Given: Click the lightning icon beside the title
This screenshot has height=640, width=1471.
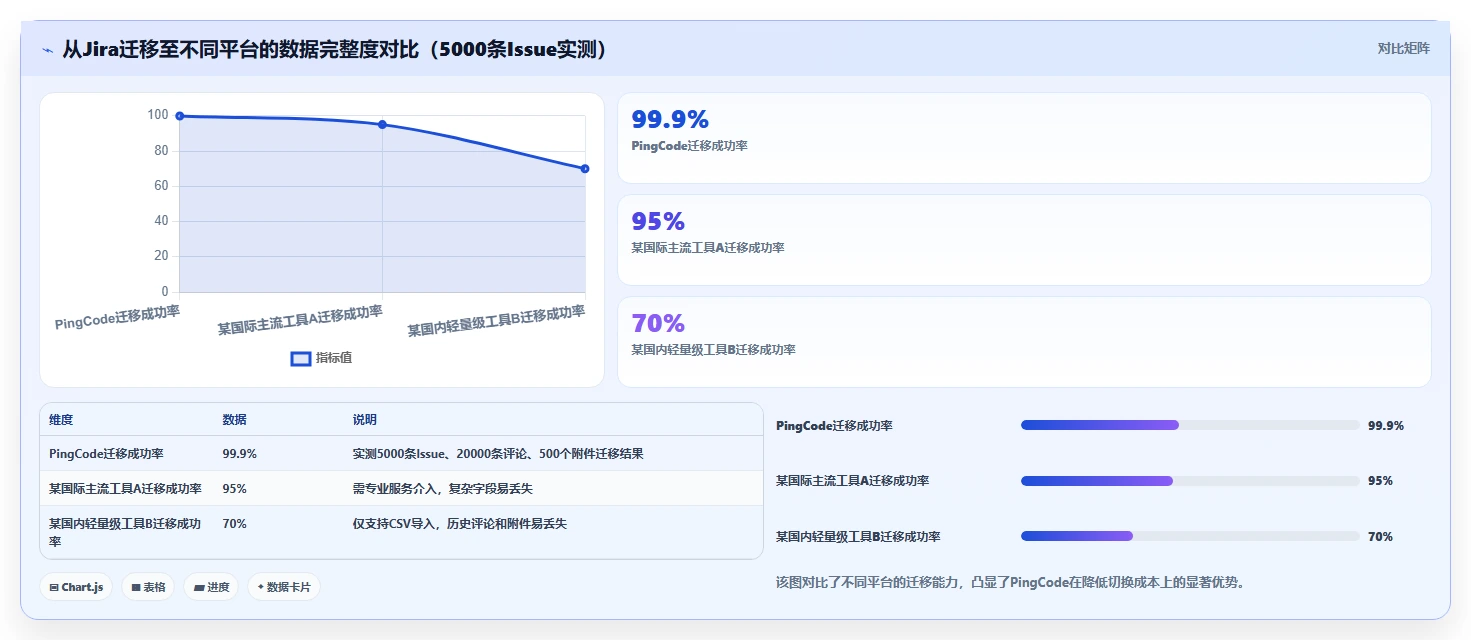Looking at the screenshot, I should point(47,49).
